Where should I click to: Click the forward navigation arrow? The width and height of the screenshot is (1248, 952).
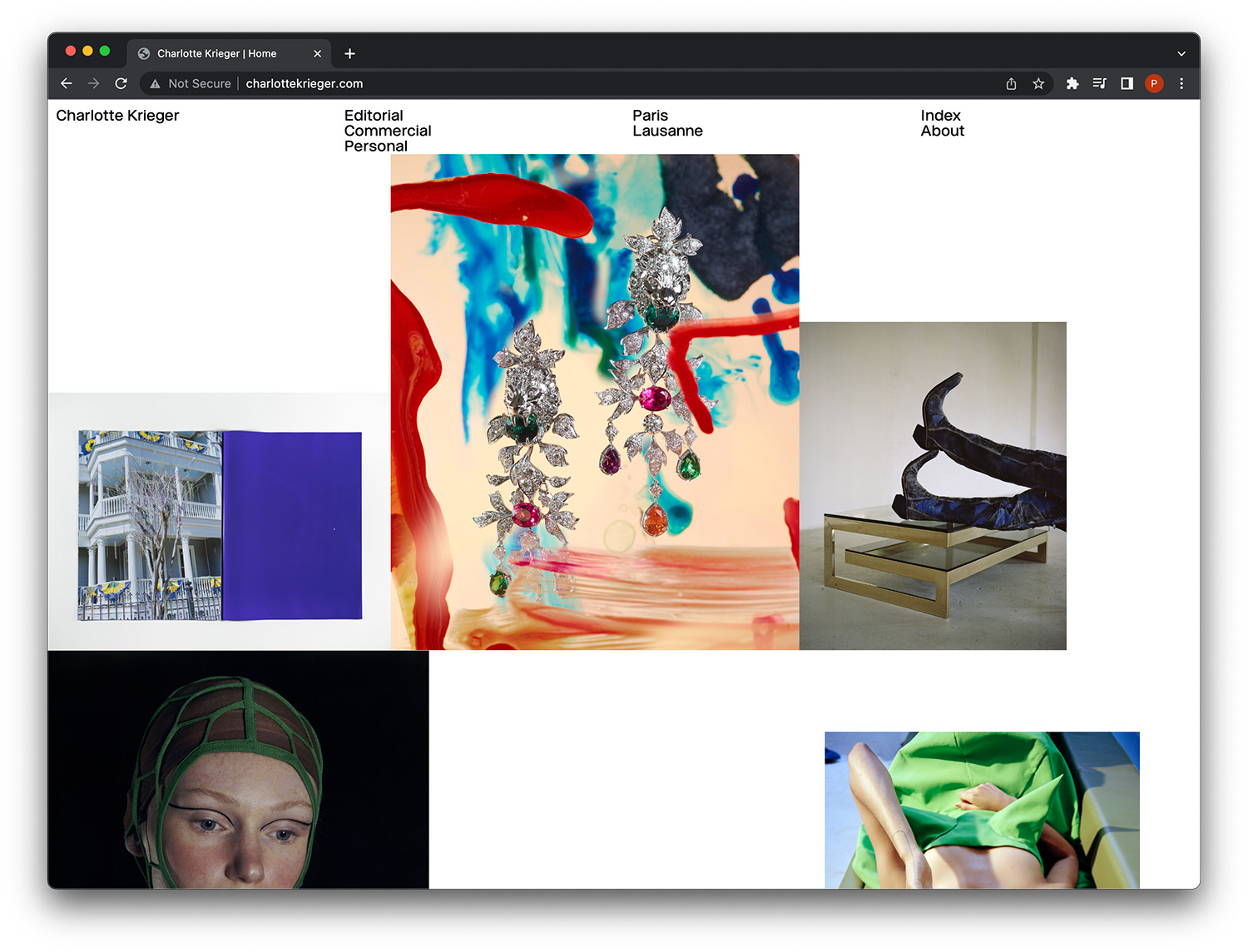coord(93,83)
